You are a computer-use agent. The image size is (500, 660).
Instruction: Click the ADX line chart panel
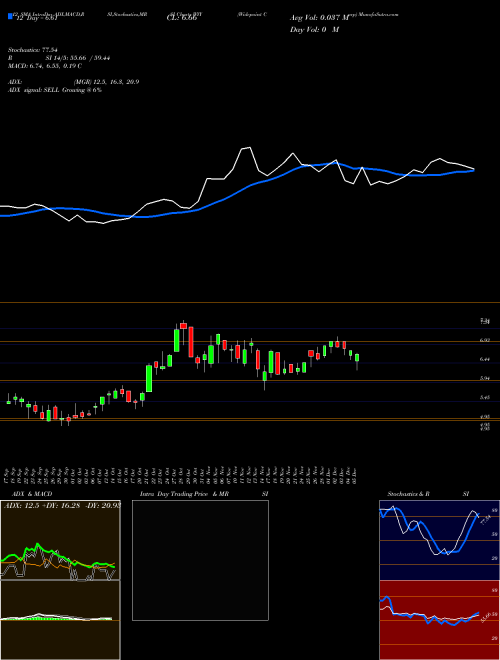60,540
